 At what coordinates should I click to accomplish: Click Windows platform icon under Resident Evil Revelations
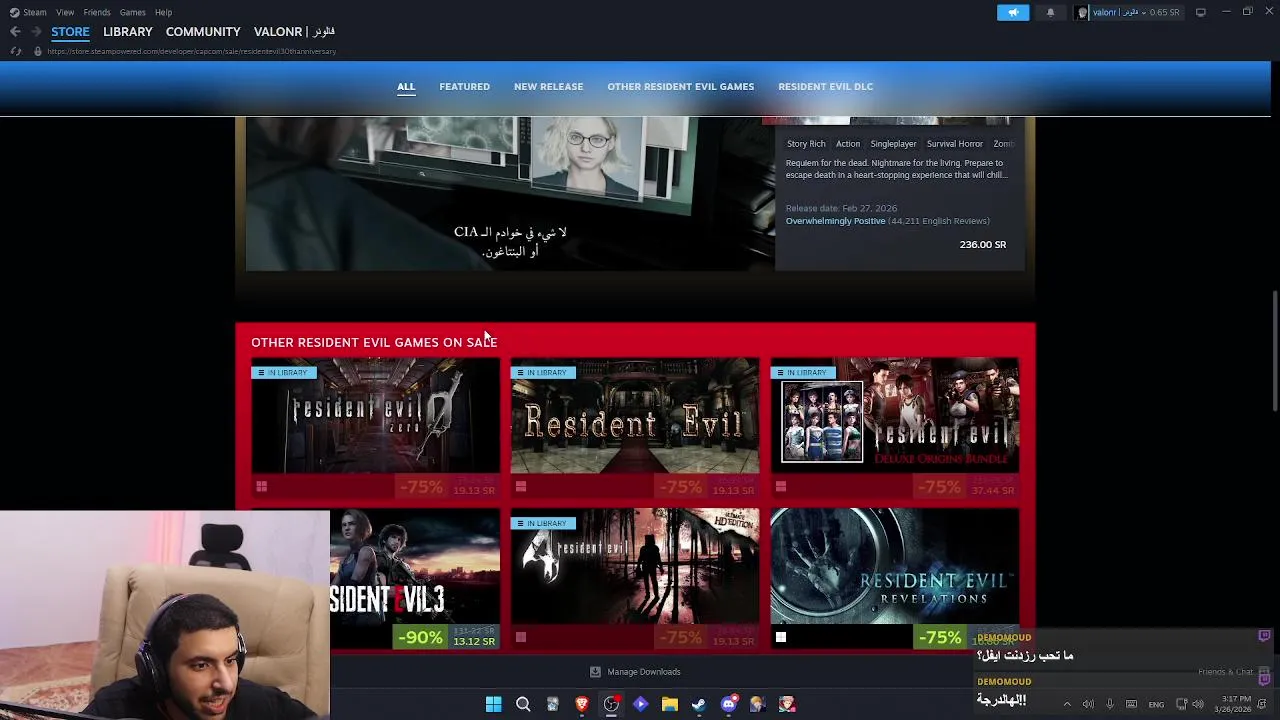tap(781, 637)
